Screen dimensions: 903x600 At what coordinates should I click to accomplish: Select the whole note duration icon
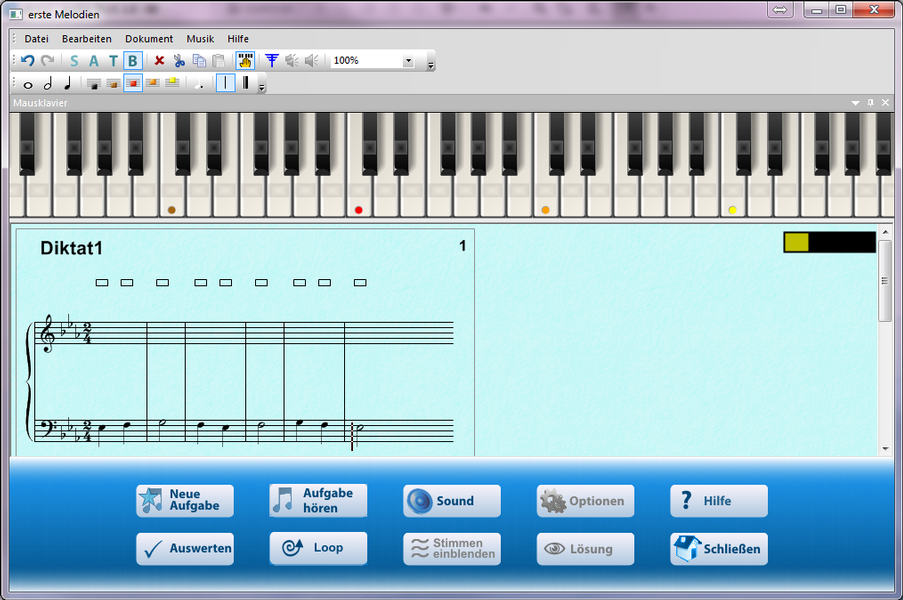pos(28,84)
